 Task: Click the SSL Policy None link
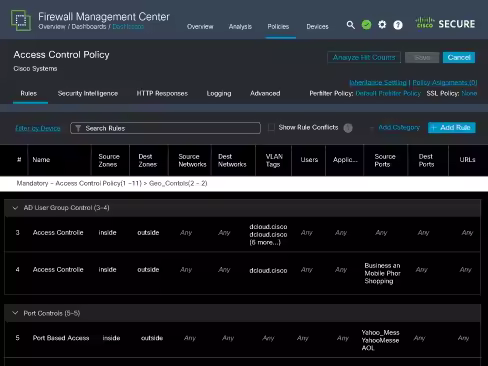coord(469,93)
